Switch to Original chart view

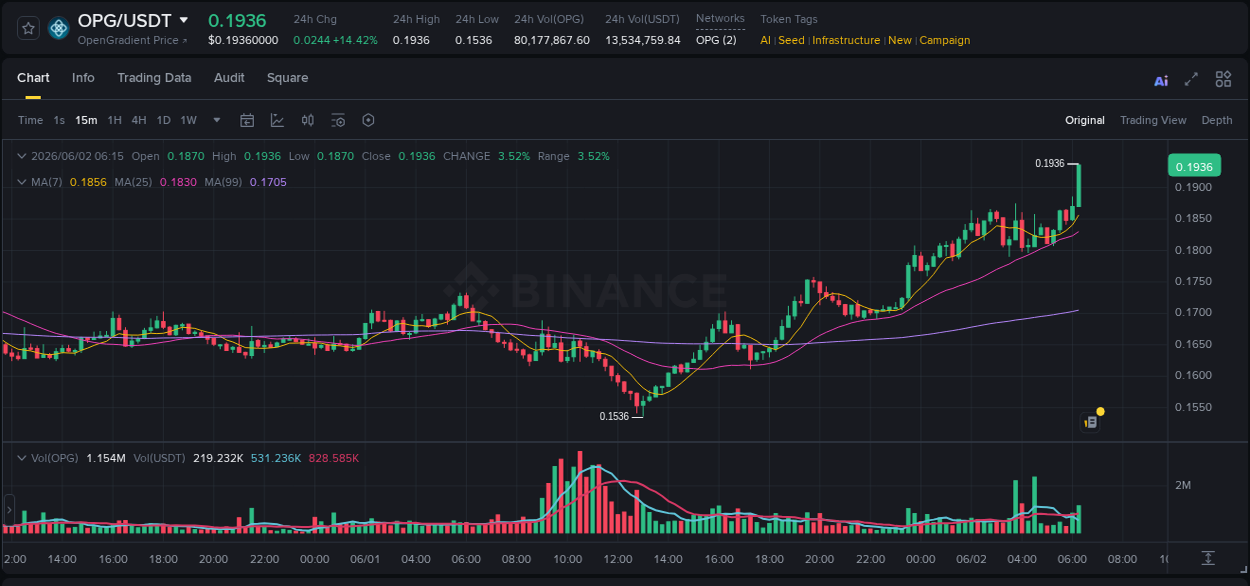1085,120
